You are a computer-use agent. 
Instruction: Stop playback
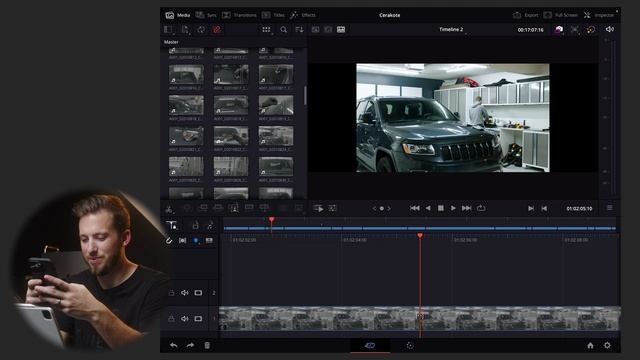[440, 208]
